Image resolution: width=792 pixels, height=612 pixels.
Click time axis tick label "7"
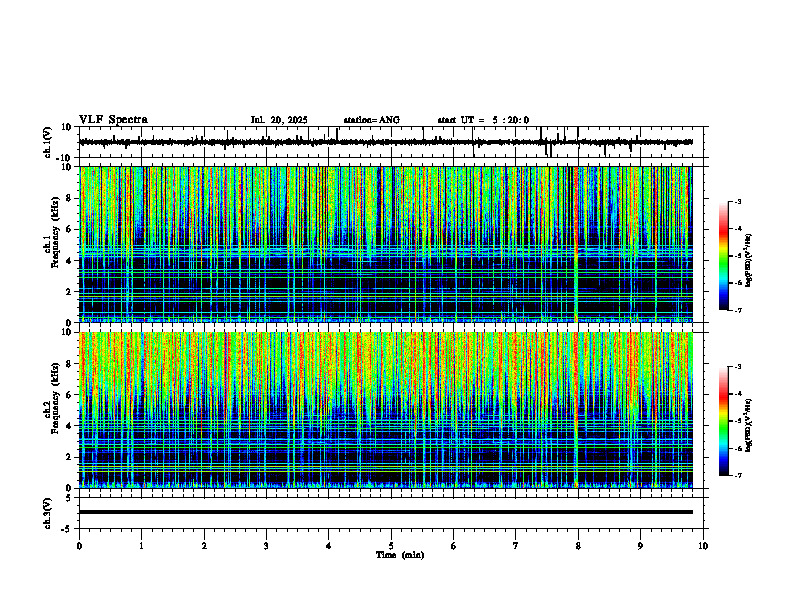point(516,546)
